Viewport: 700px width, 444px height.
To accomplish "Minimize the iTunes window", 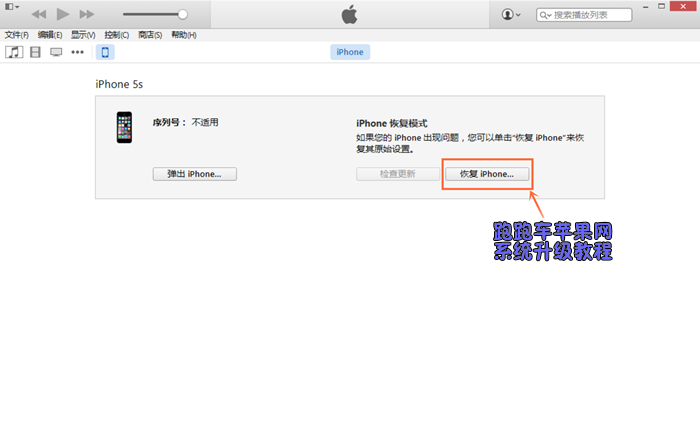I will [646, 7].
